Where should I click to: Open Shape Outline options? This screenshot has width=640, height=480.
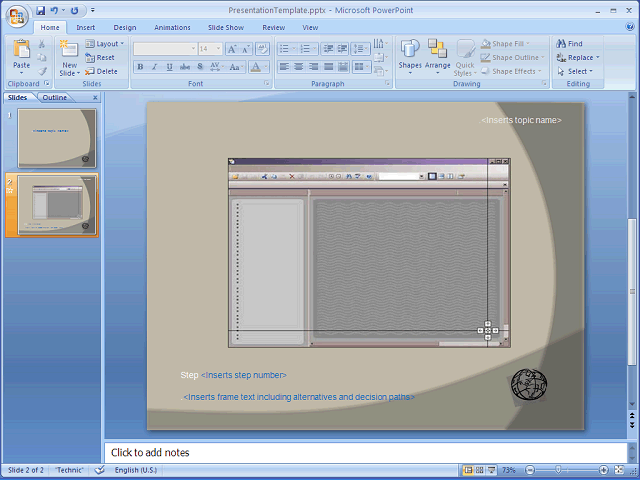(x=513, y=58)
